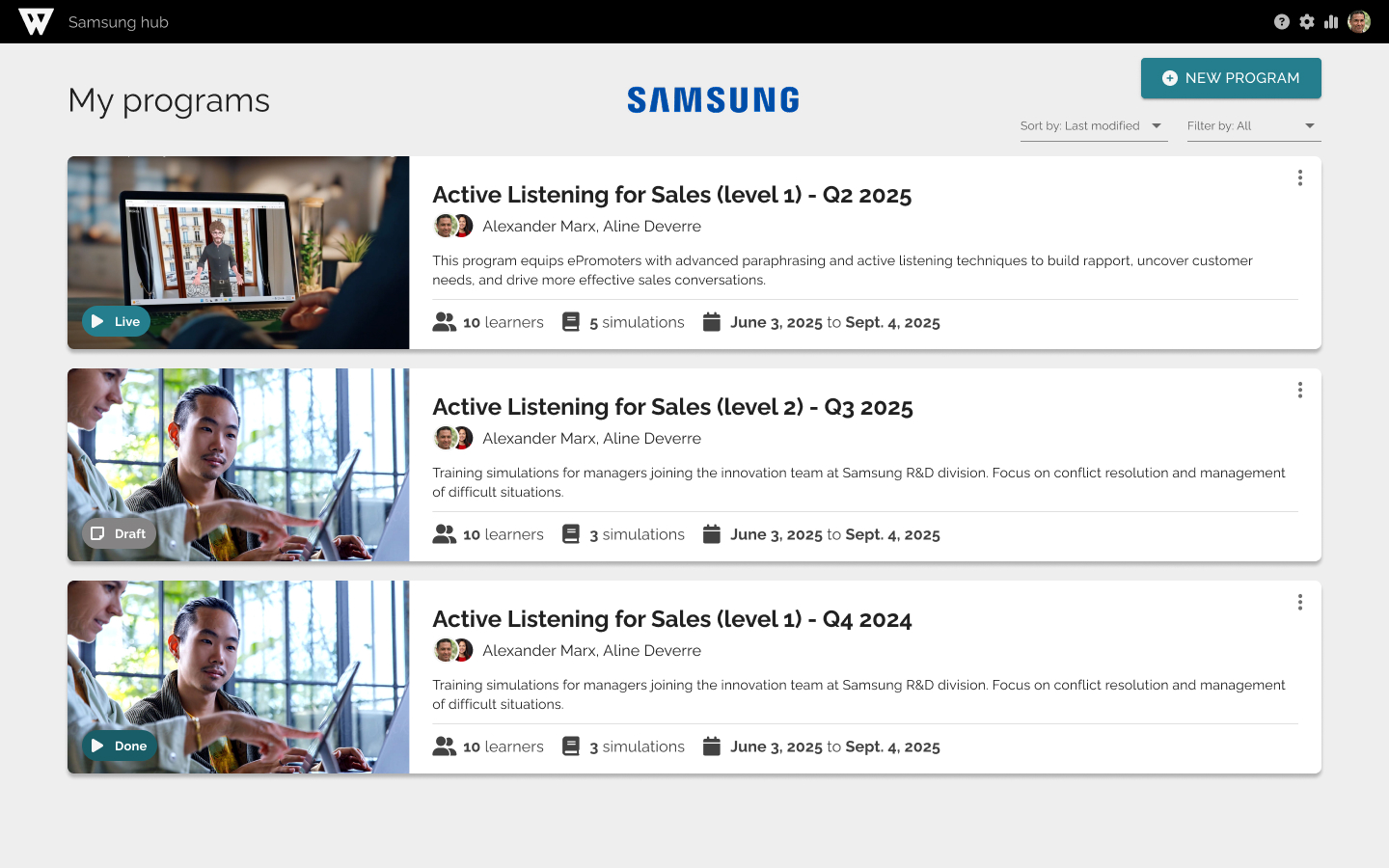Open the settings gear icon
1389x868 pixels.
(1306, 22)
